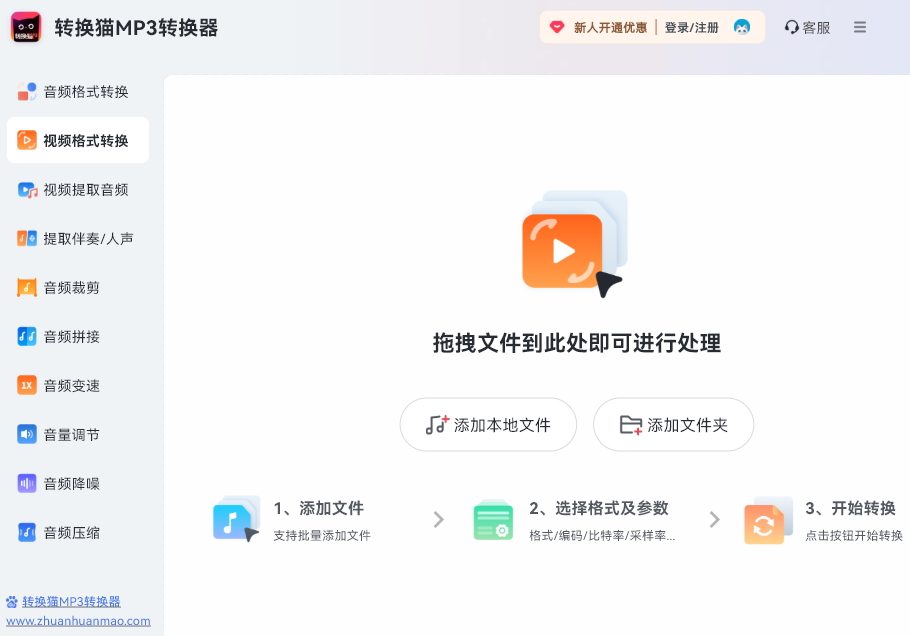Open the hamburger menu
Screen dimensions: 910x636
tap(859, 27)
